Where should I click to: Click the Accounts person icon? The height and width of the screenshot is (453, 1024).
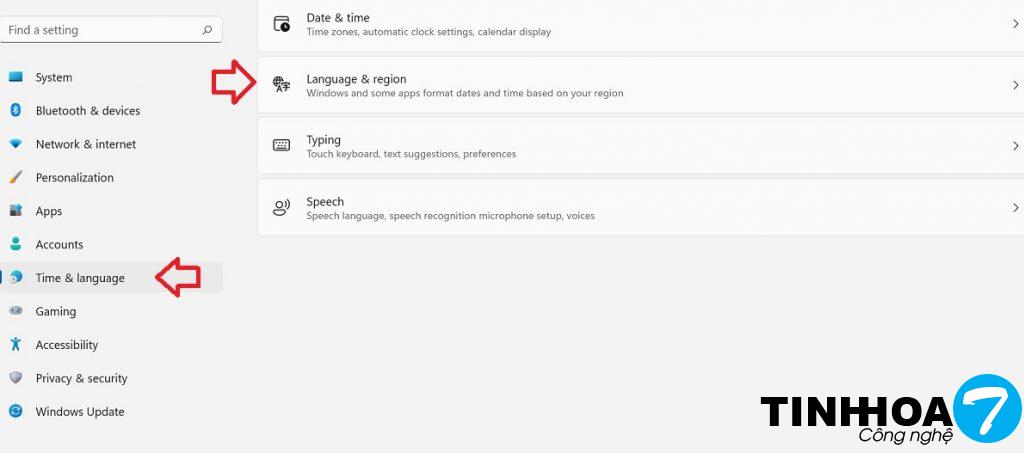[15, 244]
